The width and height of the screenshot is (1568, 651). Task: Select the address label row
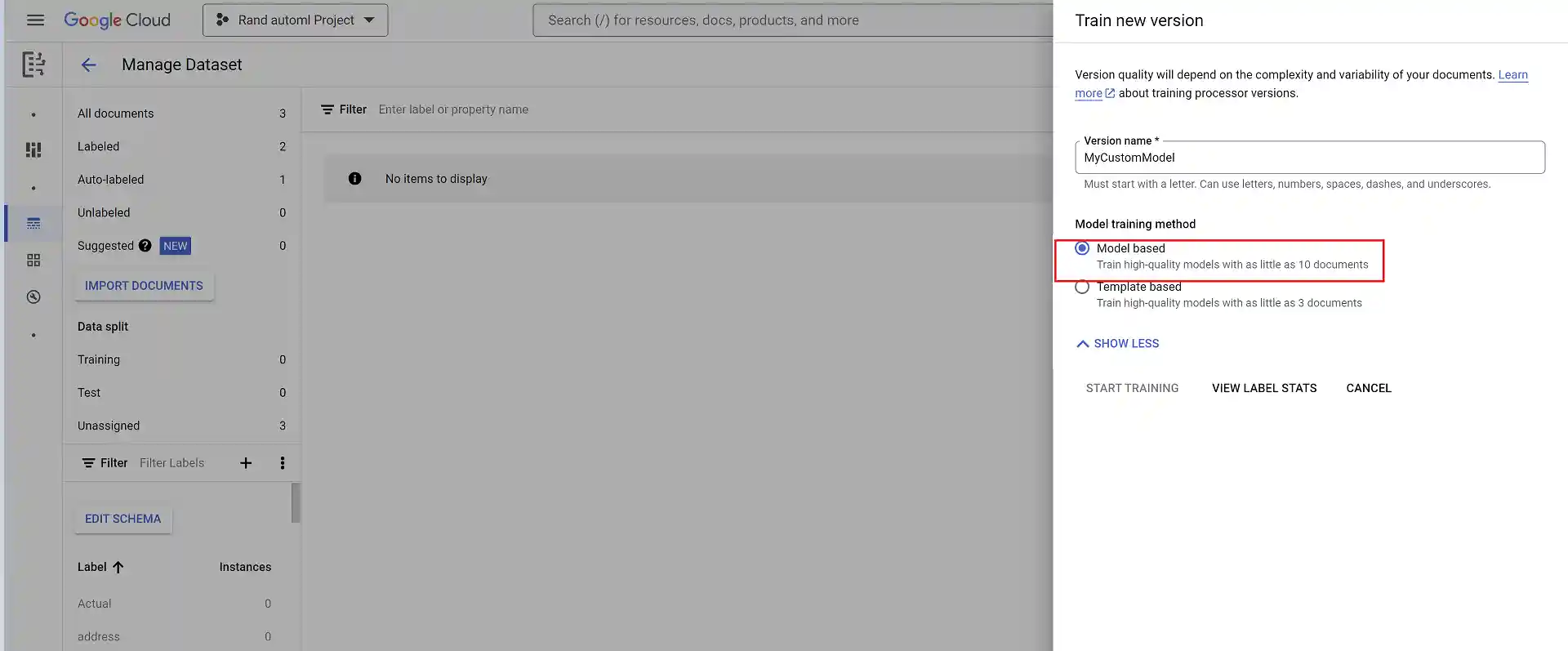click(176, 636)
